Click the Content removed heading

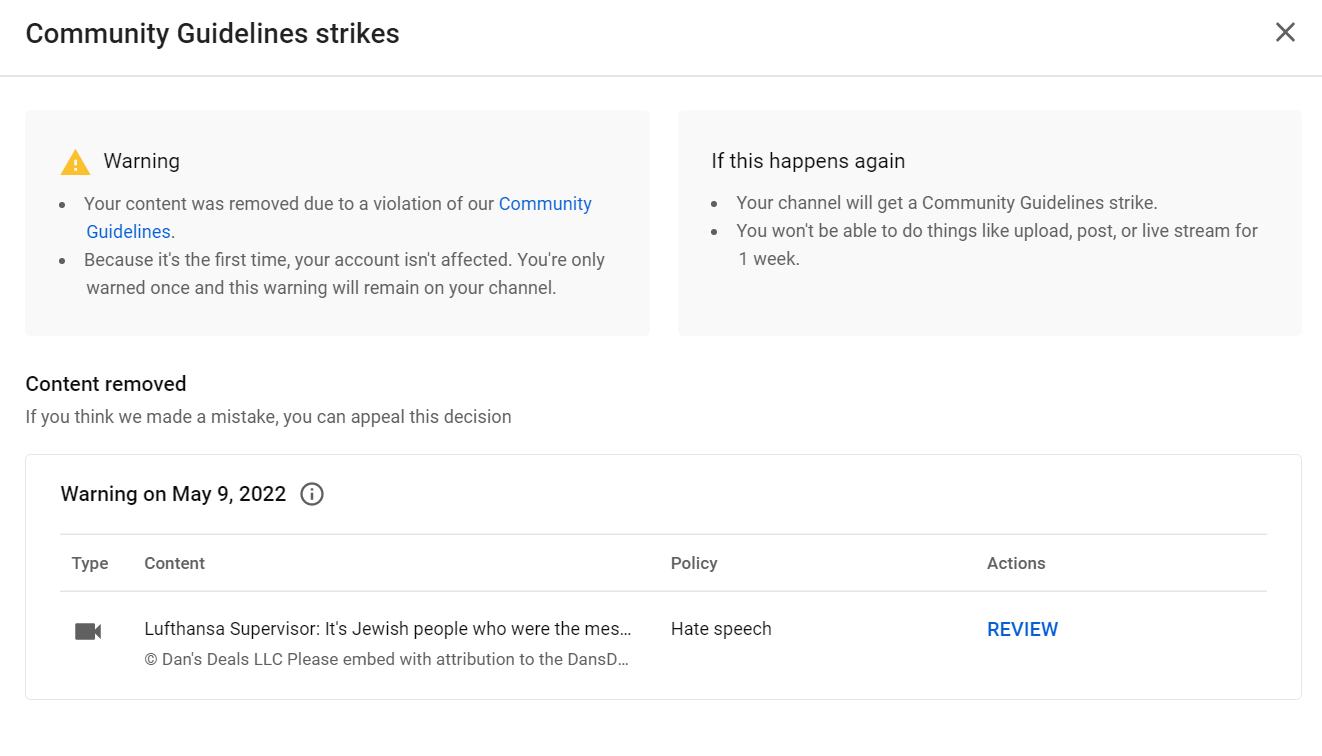(x=106, y=384)
